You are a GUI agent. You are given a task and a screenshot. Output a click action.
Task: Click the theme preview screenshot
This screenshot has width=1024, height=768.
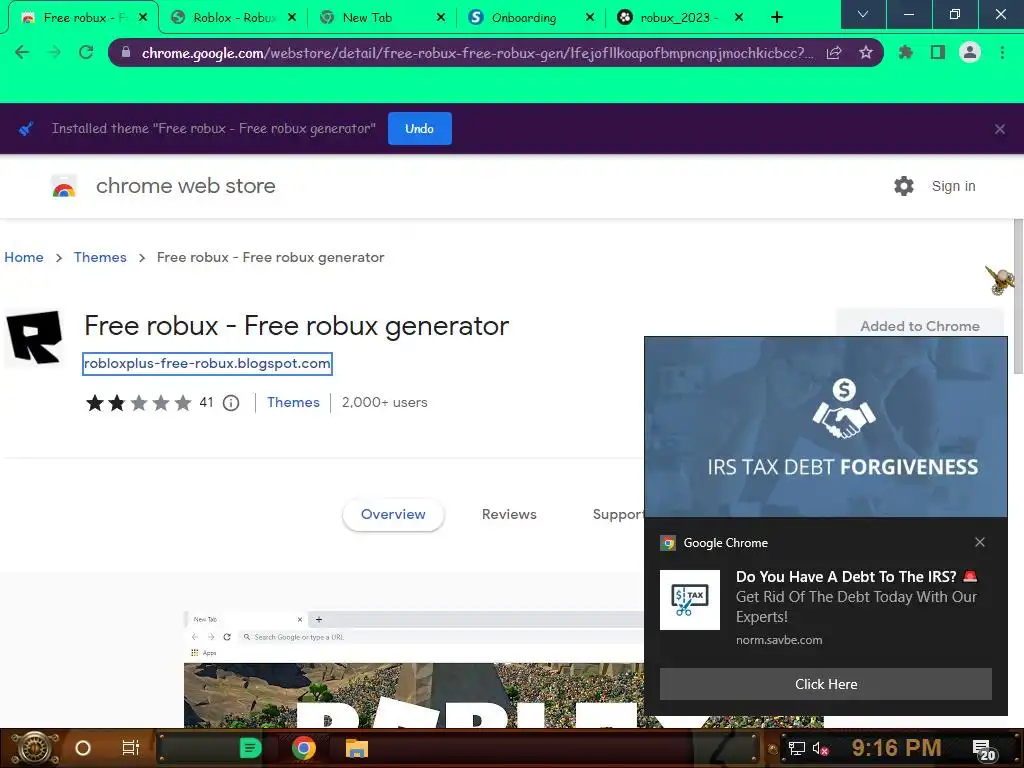click(413, 669)
